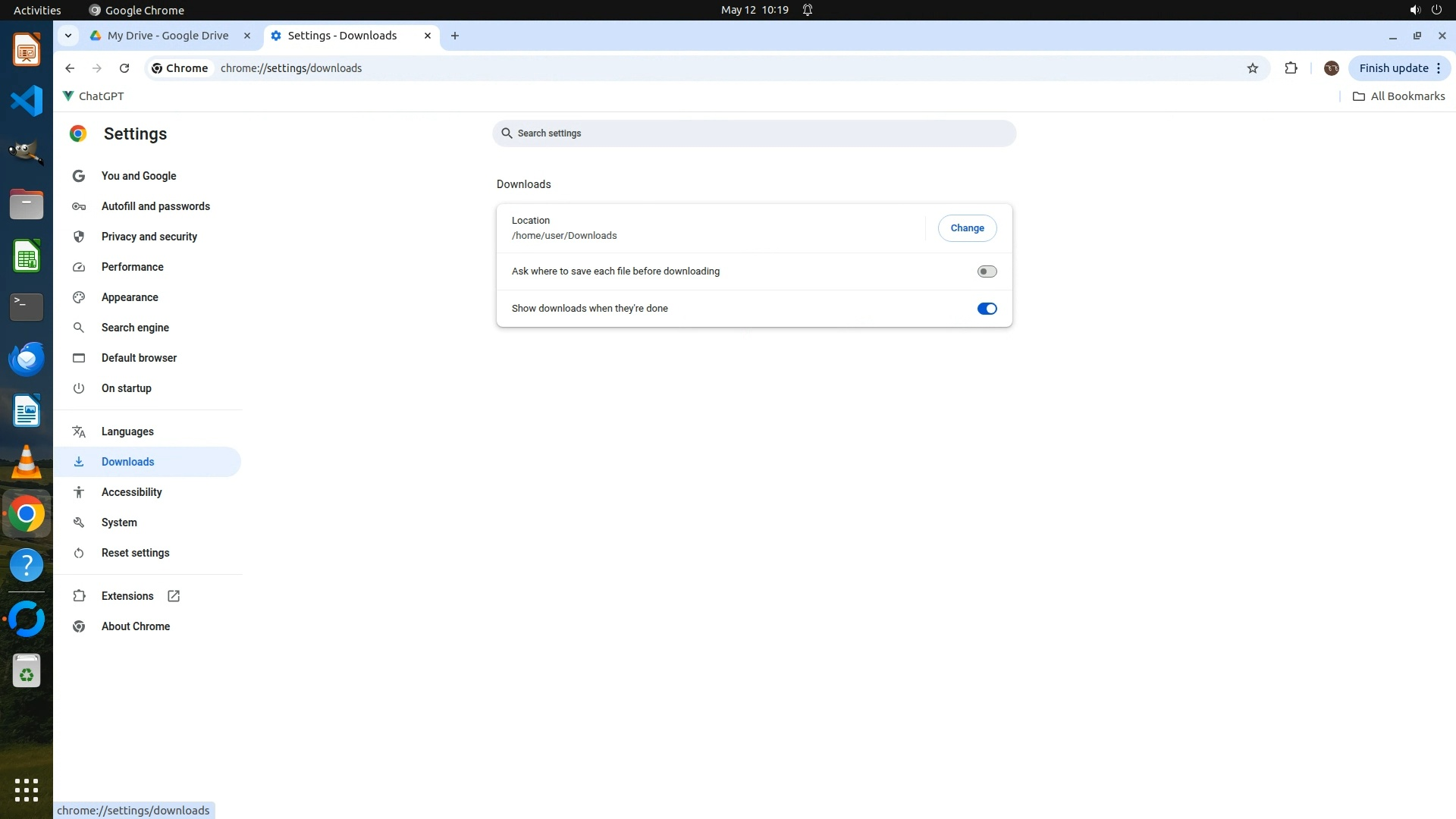Open the ChatGPT bookmark
The height and width of the screenshot is (819, 1456).
pos(93,96)
